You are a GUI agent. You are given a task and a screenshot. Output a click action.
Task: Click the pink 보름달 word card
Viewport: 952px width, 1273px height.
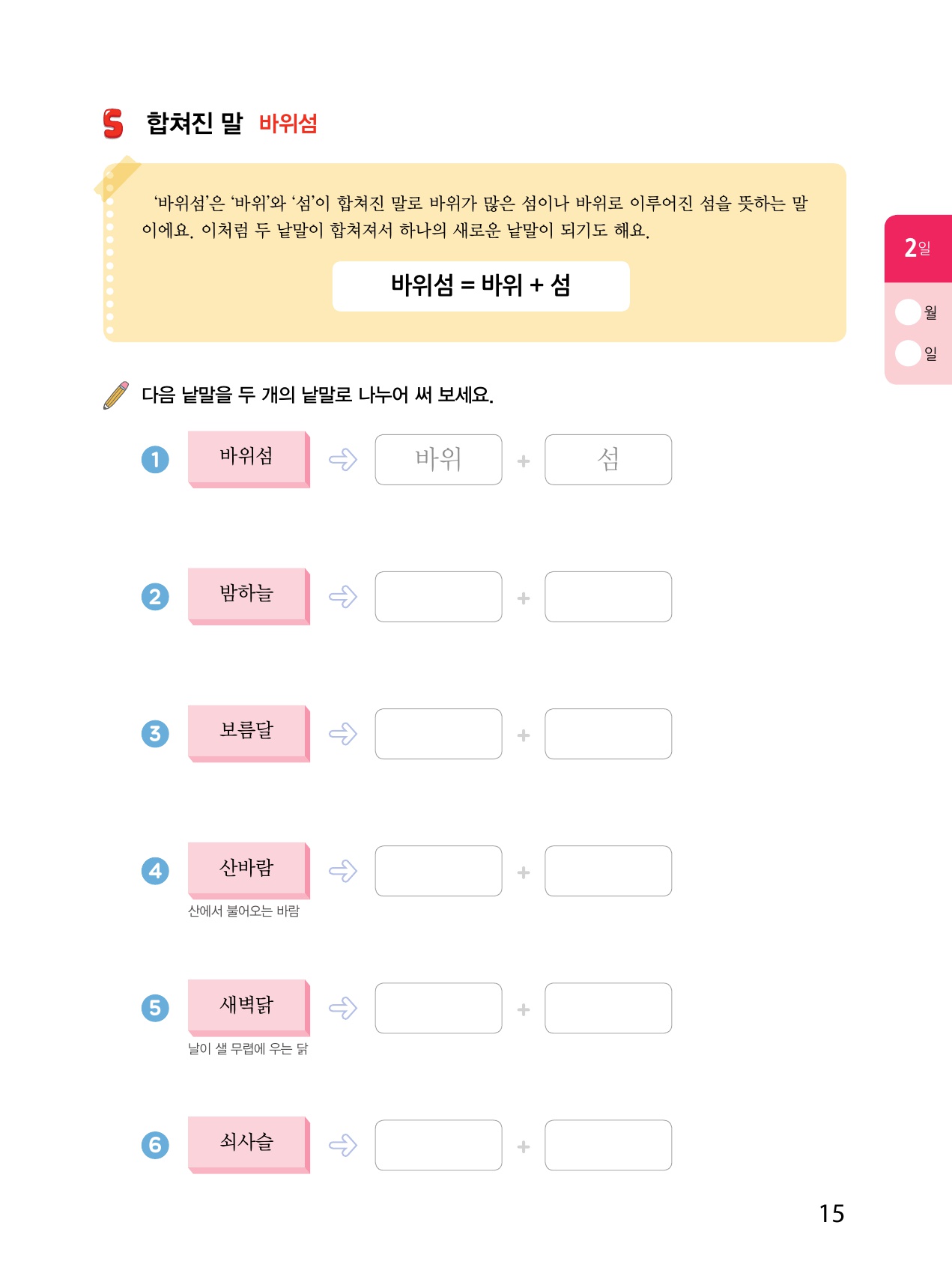(x=247, y=732)
